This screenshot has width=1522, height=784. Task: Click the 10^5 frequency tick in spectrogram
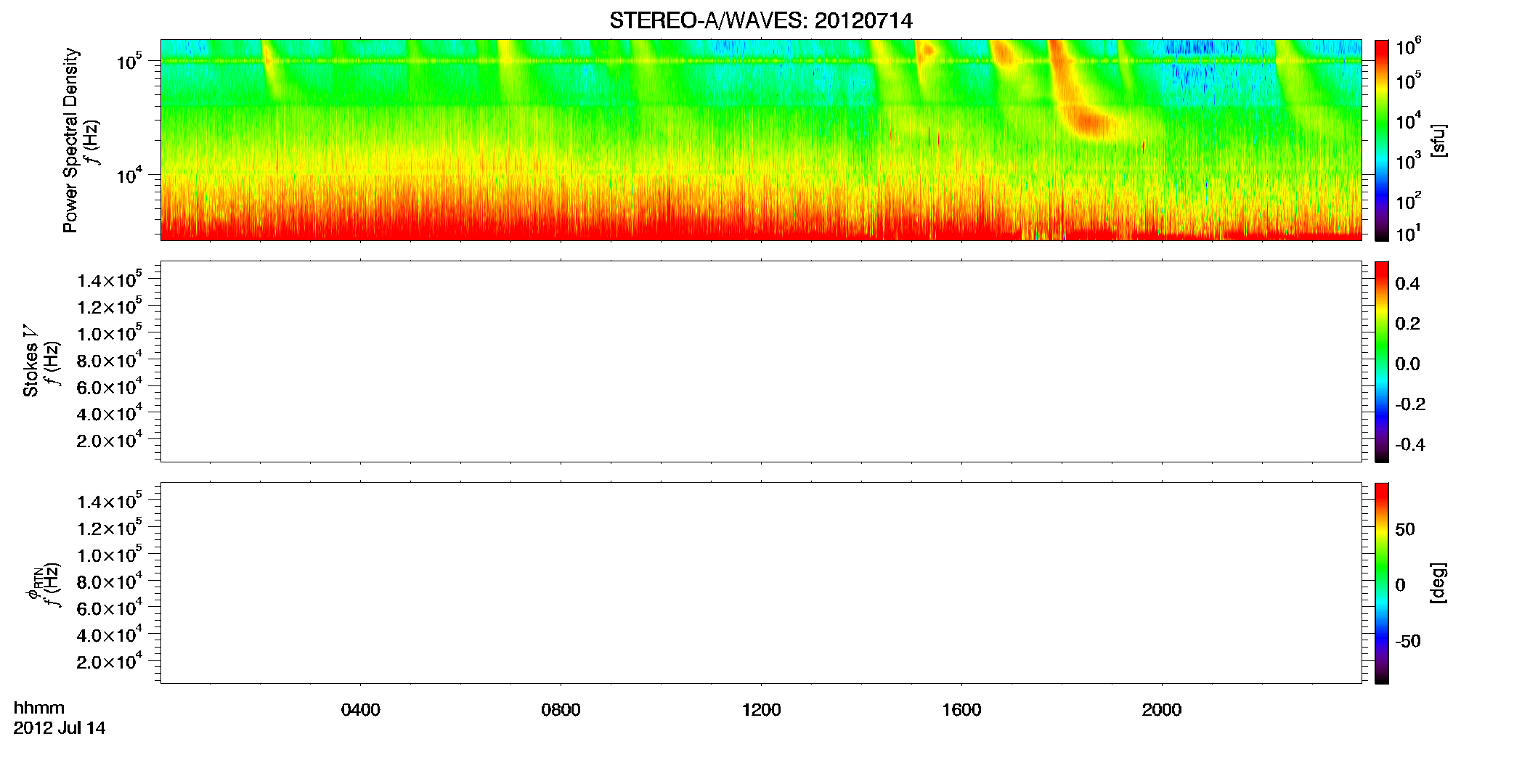click(129, 61)
